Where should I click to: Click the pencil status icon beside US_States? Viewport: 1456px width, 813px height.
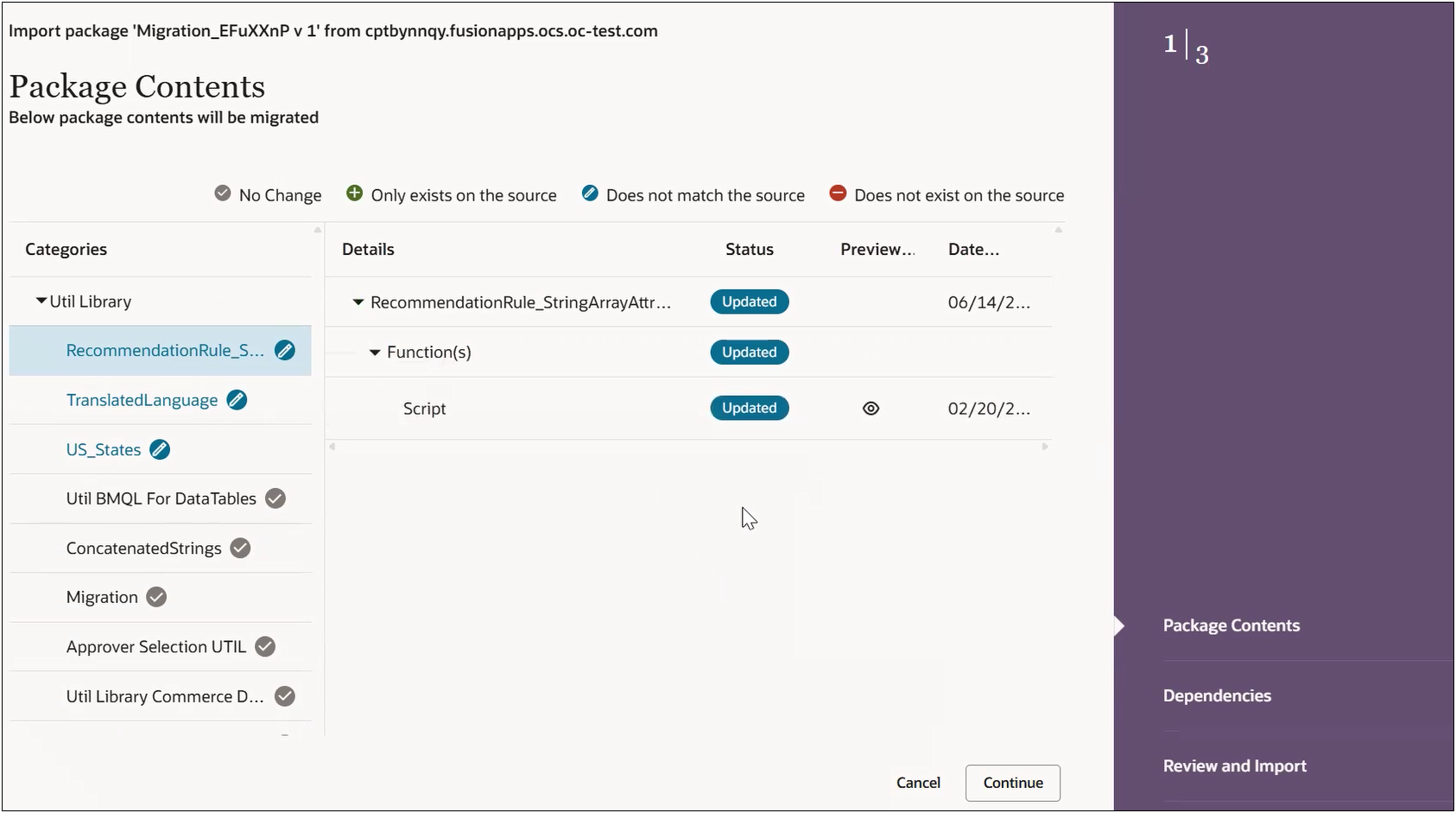(x=160, y=449)
